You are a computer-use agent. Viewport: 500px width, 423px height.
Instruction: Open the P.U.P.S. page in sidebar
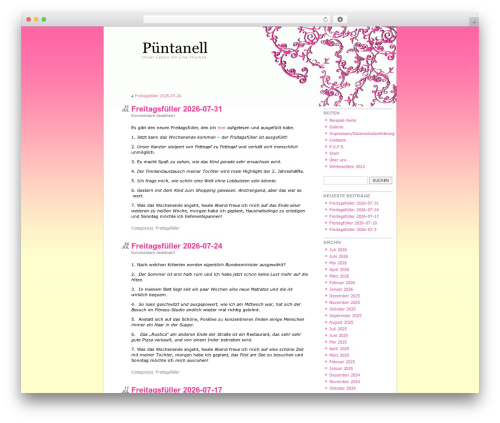pyautogui.click(x=336, y=147)
